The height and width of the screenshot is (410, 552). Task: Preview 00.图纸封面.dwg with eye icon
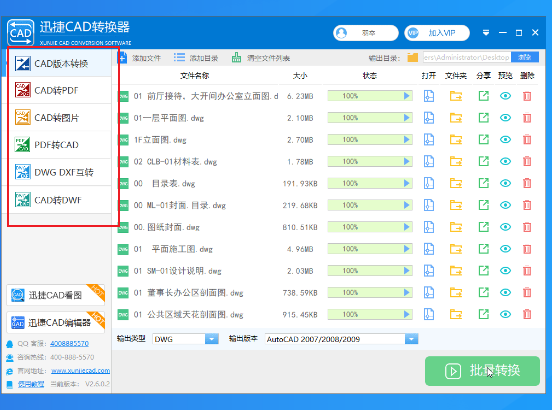pyautogui.click(x=506, y=227)
